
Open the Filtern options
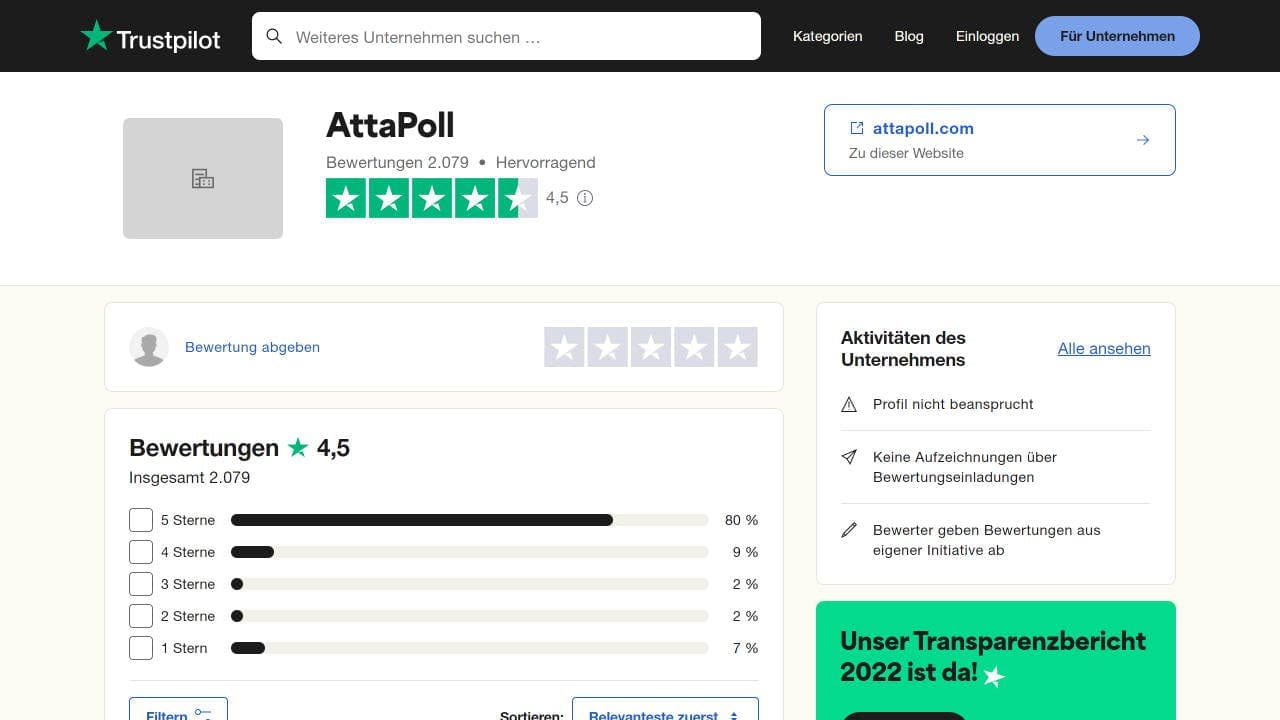(178, 712)
